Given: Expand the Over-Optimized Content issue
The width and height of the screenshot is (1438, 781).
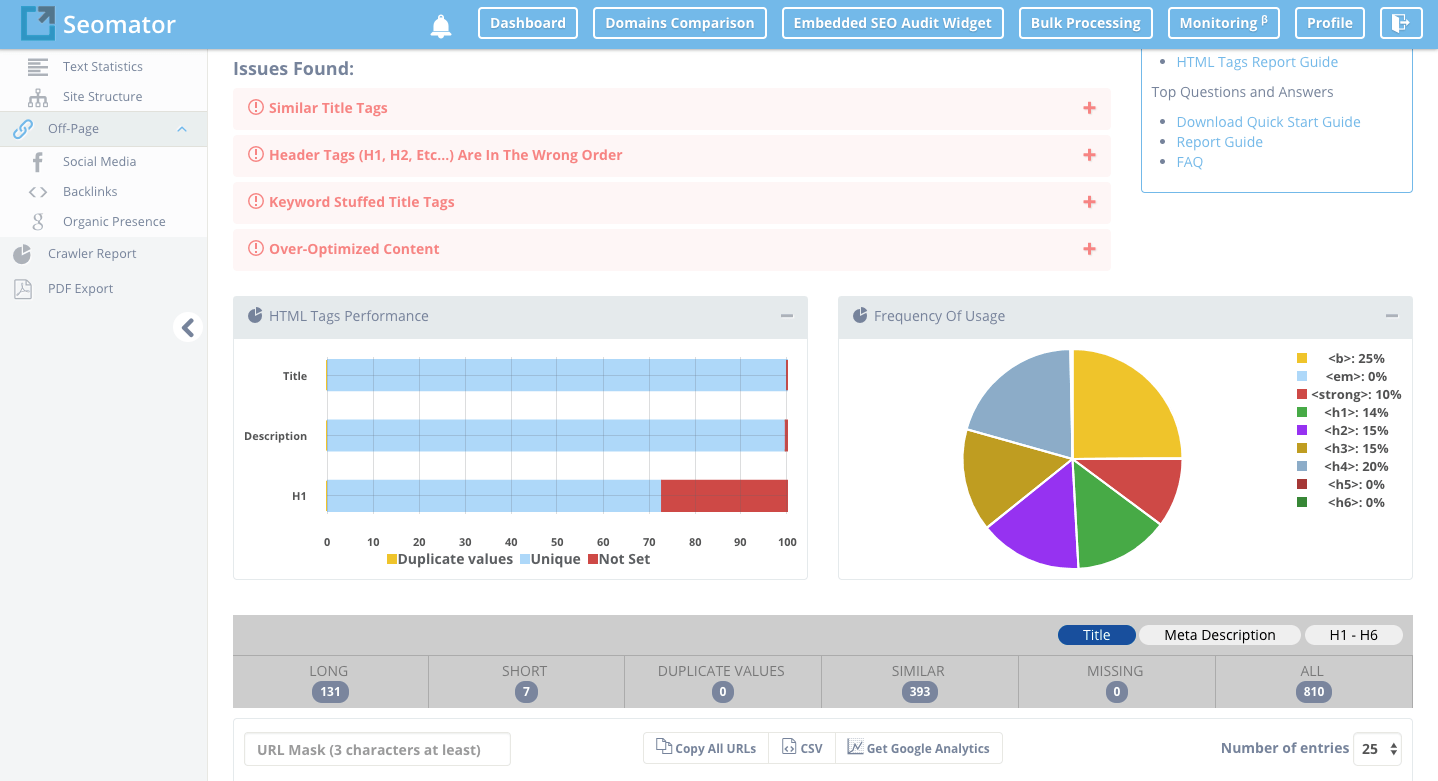Looking at the screenshot, I should coord(1089,249).
